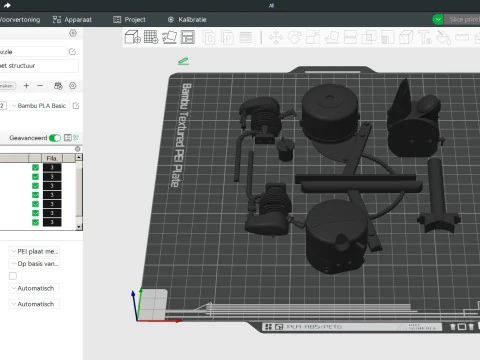Click the AMS filament sync icon
The width and height of the screenshot is (480, 360).
coord(58,86)
